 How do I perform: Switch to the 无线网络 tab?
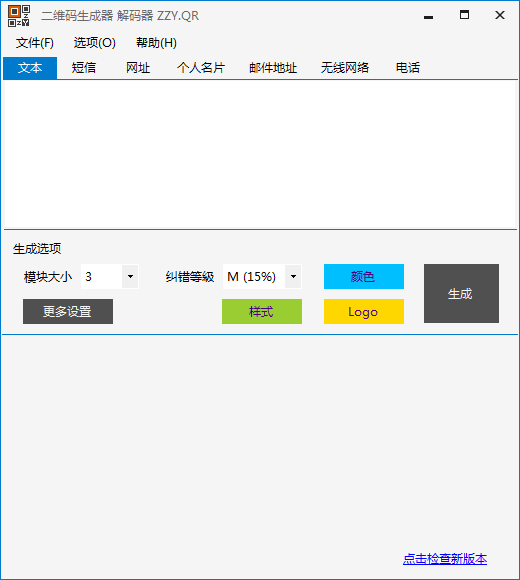[345, 68]
